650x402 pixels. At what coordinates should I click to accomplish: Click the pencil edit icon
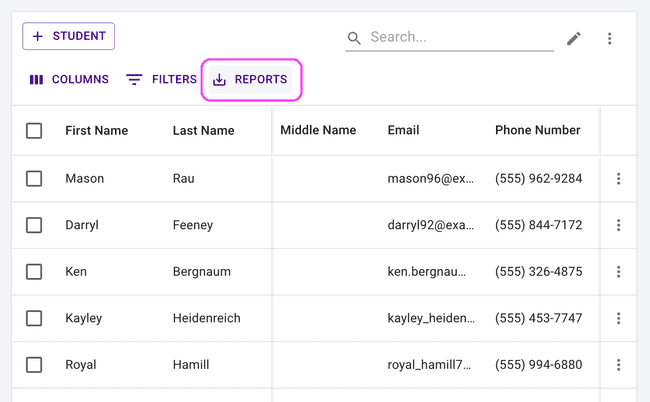pyautogui.click(x=573, y=38)
